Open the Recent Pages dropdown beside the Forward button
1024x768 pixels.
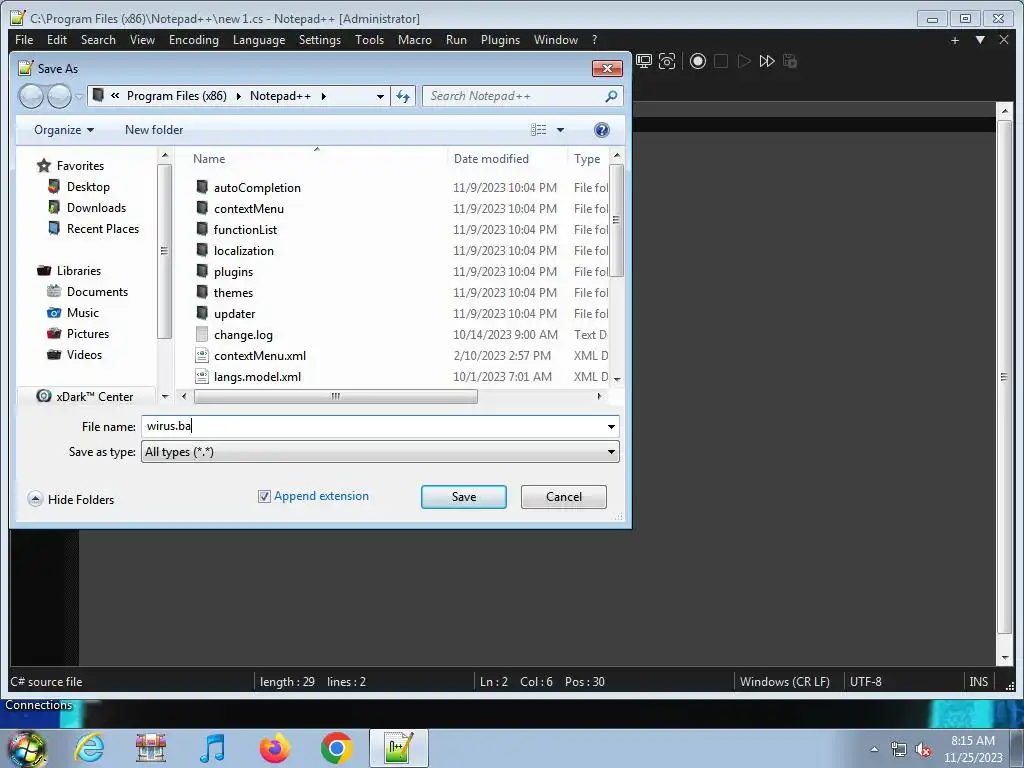[79, 97]
